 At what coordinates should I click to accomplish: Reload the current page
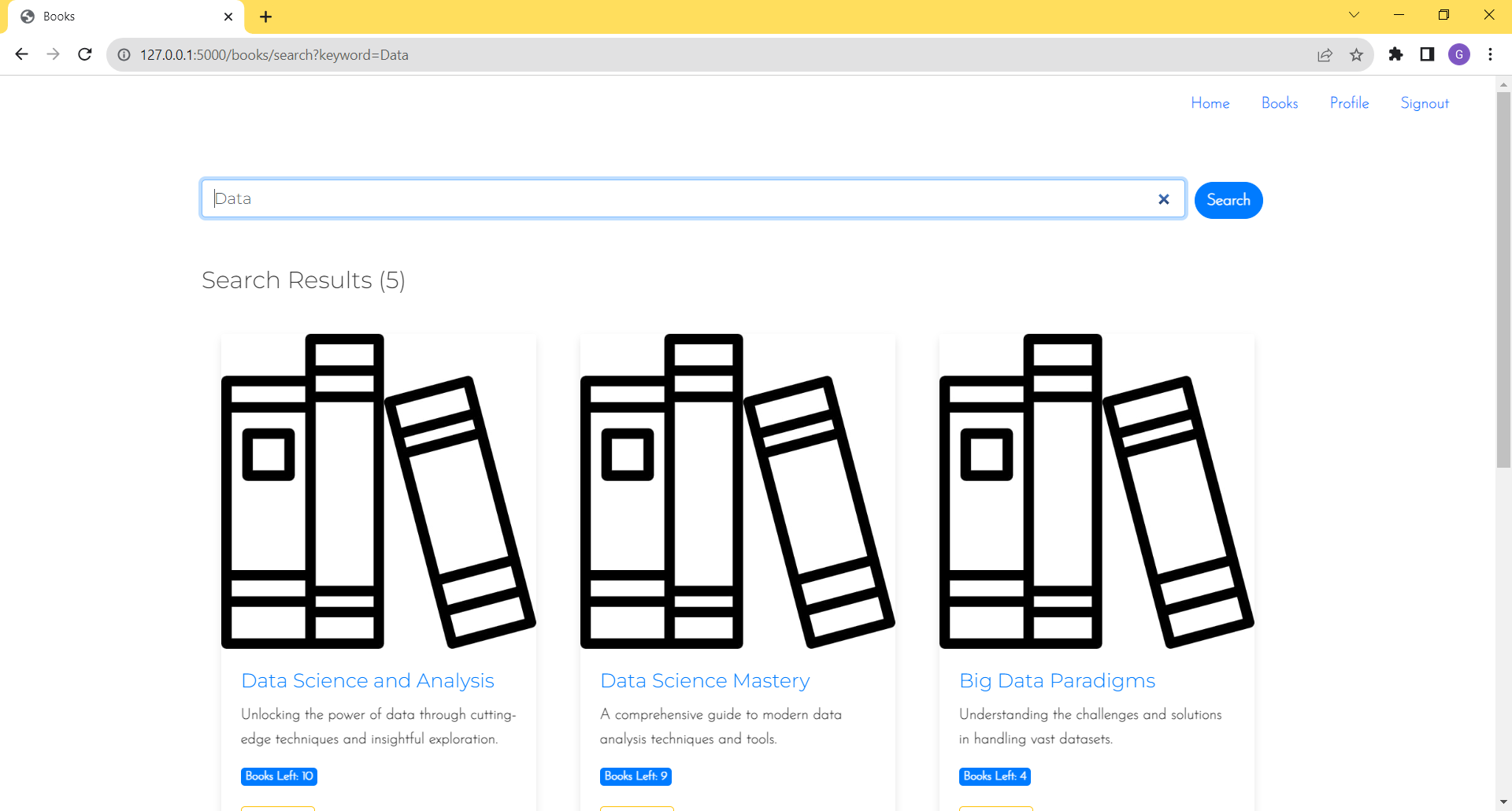pos(85,54)
